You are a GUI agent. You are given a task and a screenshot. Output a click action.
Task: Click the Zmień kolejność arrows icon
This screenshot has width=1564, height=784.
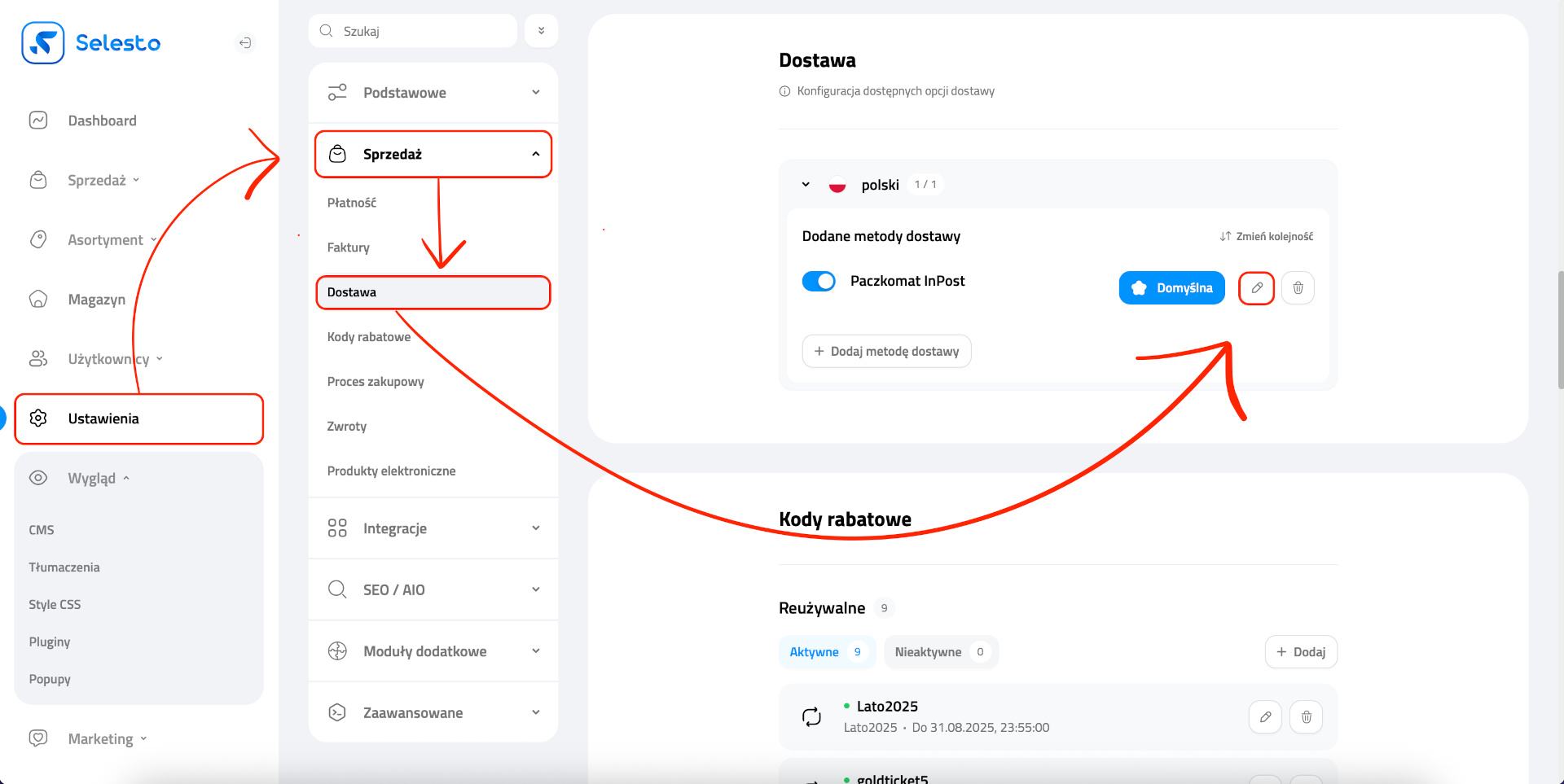pyautogui.click(x=1225, y=236)
